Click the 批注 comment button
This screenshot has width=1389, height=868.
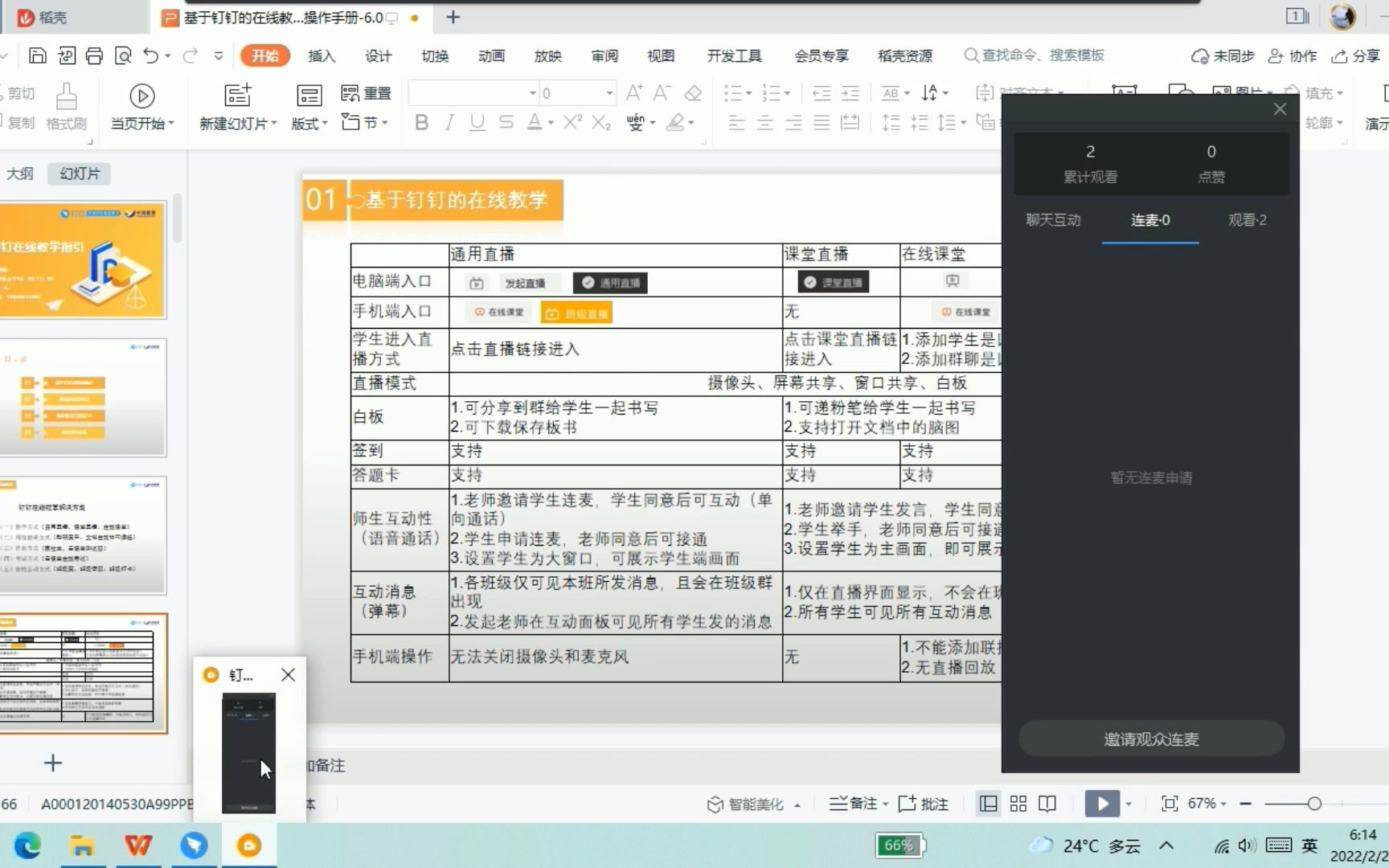(x=924, y=804)
